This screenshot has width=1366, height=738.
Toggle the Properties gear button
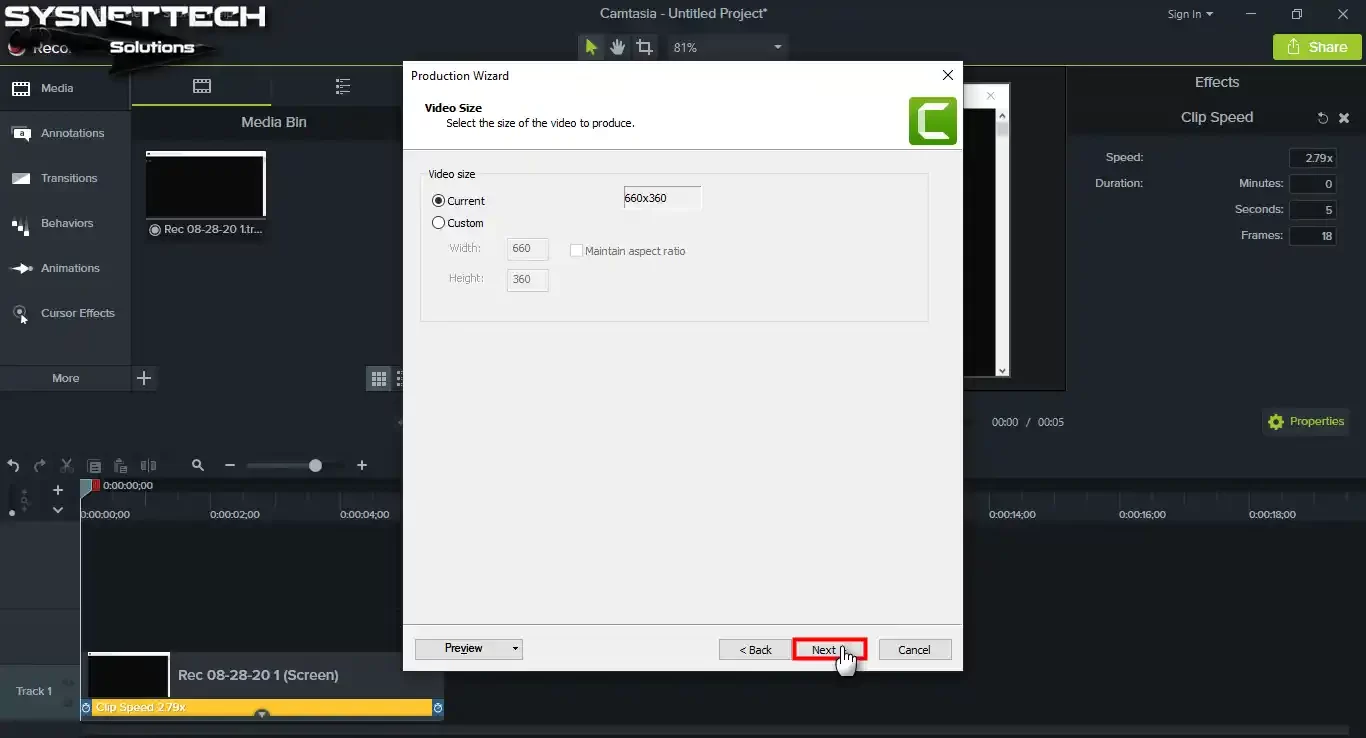tap(1306, 422)
